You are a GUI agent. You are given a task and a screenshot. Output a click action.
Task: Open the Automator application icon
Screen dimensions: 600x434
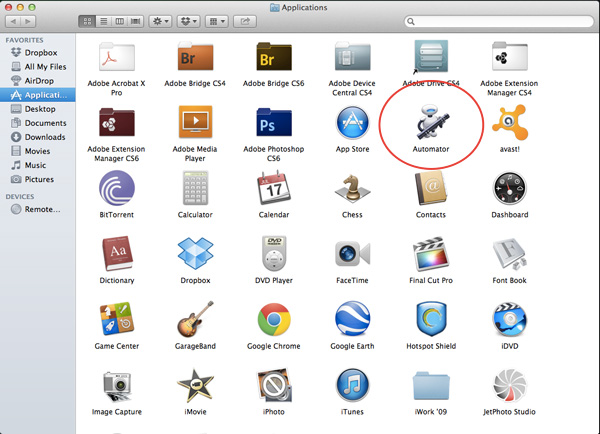click(x=432, y=121)
